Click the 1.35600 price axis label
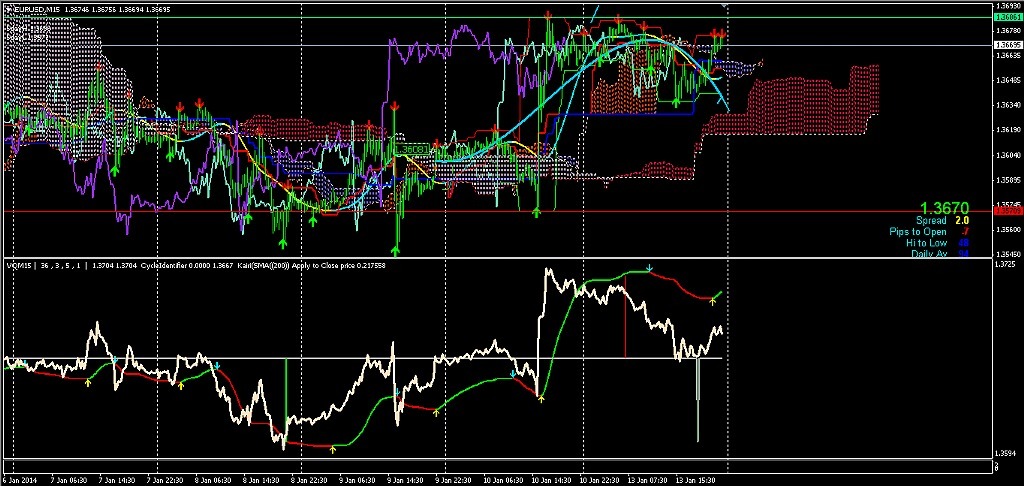Screen dimensions: 1024x486 coord(1008,229)
